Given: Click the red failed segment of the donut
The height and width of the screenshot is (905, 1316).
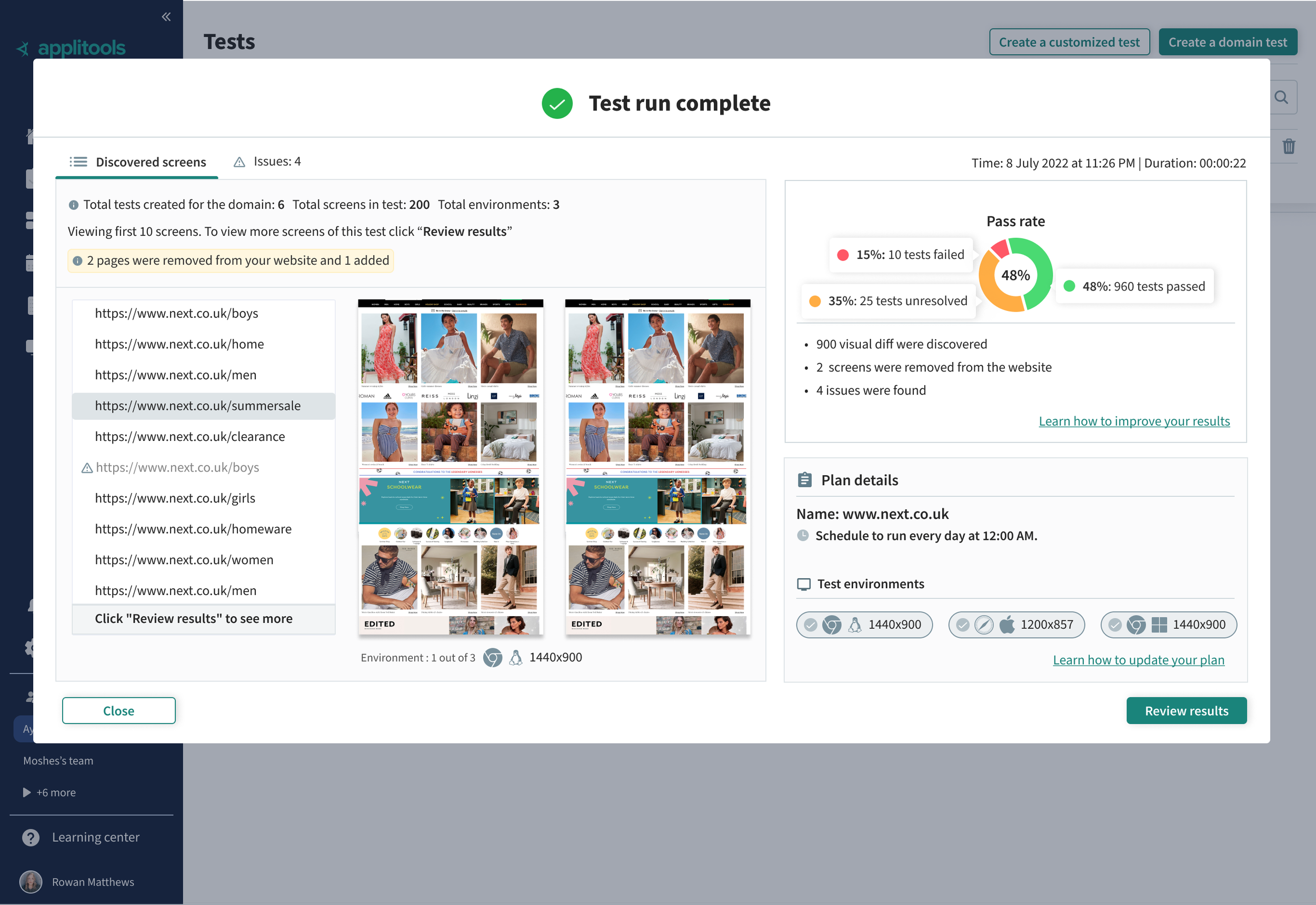Looking at the screenshot, I should [x=999, y=248].
